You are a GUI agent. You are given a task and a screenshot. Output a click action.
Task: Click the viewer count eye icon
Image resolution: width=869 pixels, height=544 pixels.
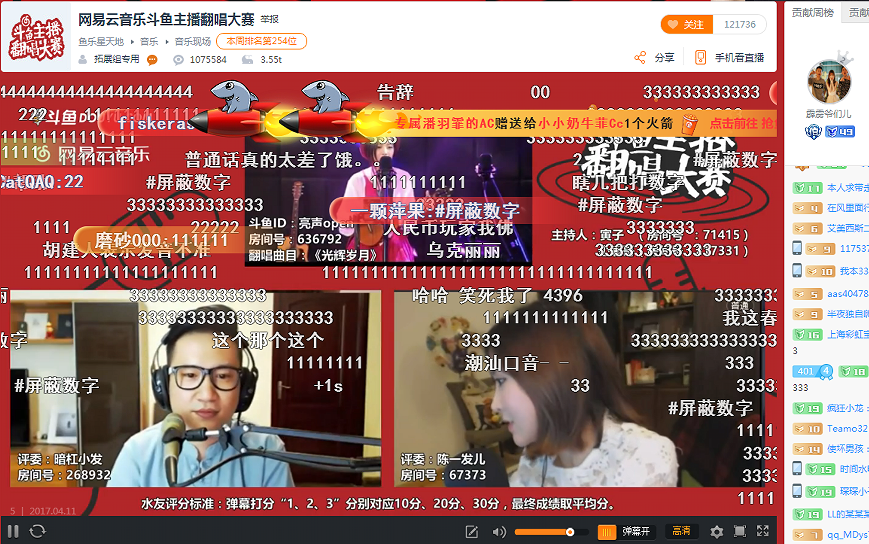click(x=178, y=60)
